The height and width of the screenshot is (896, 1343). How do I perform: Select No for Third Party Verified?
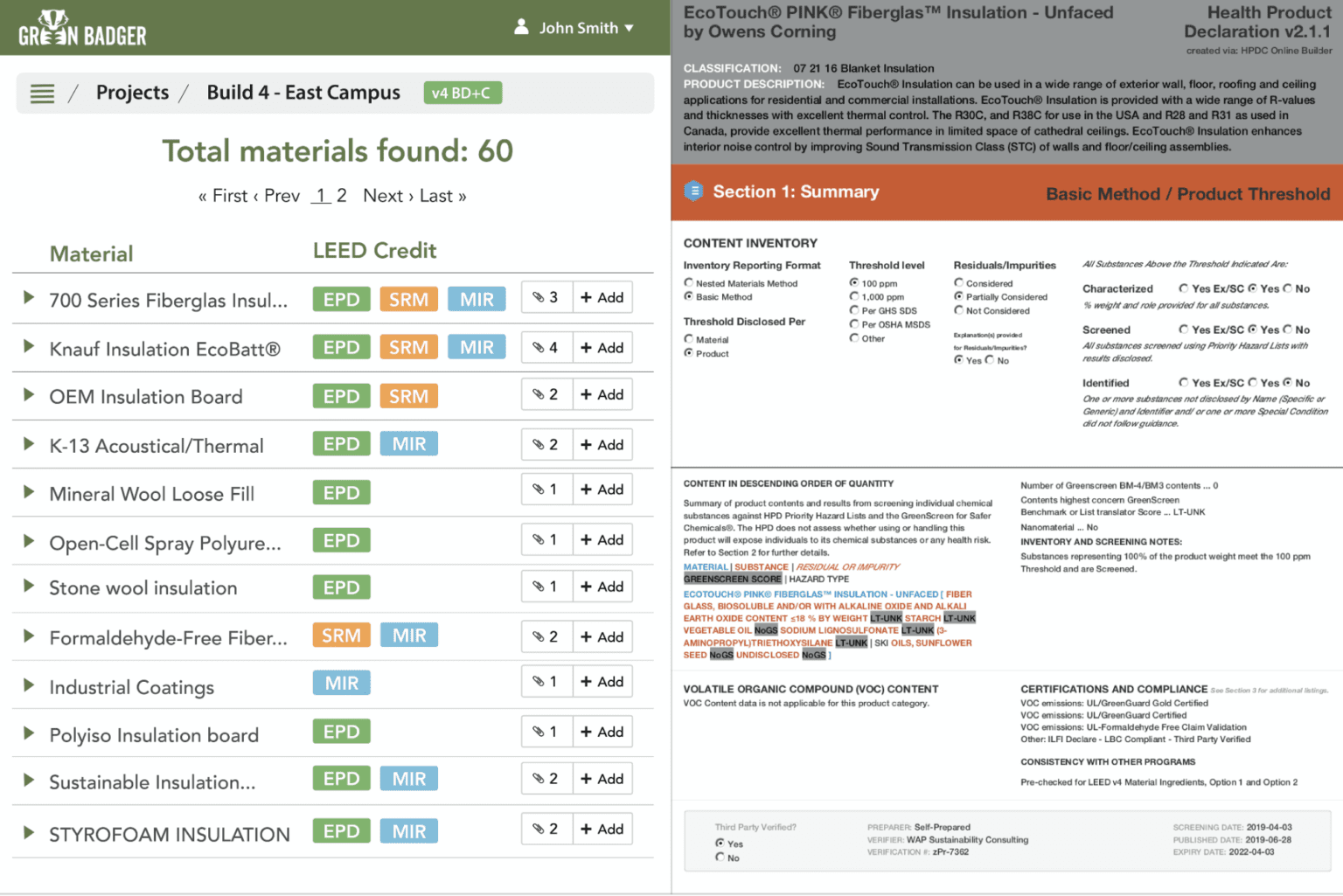coord(720,858)
